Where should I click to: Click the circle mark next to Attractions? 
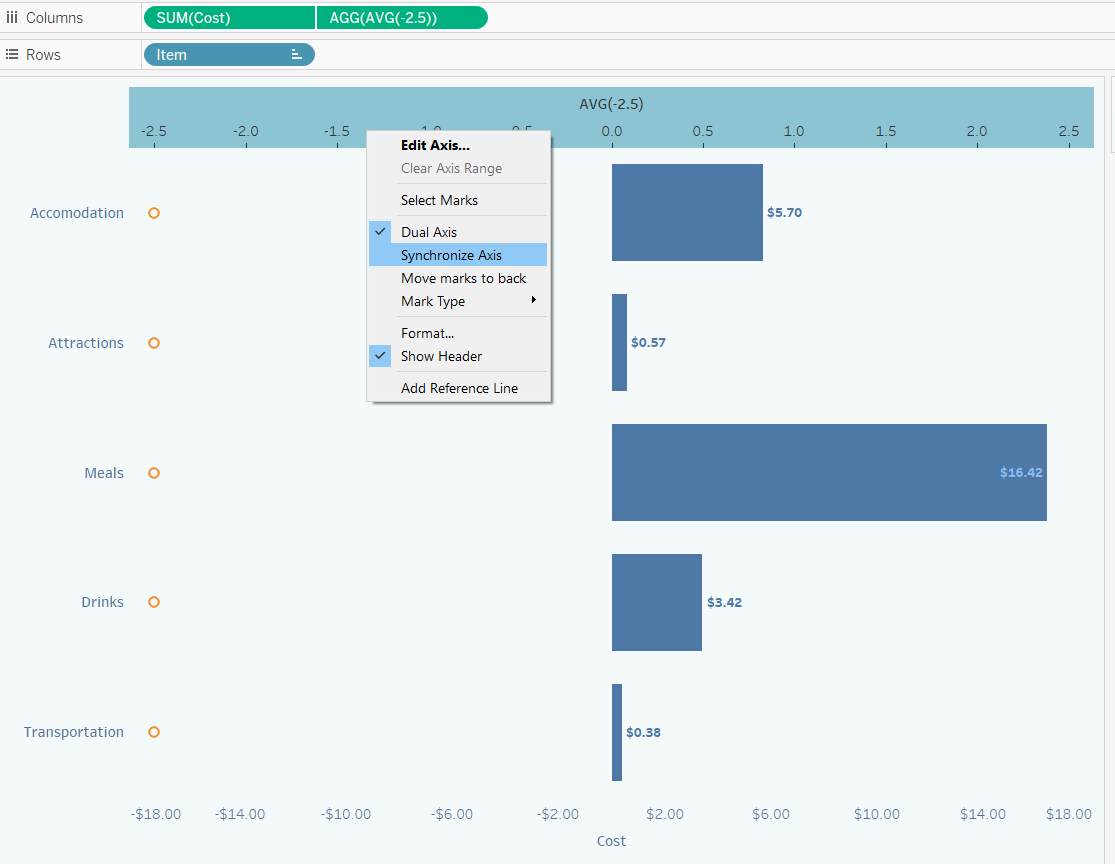(153, 343)
